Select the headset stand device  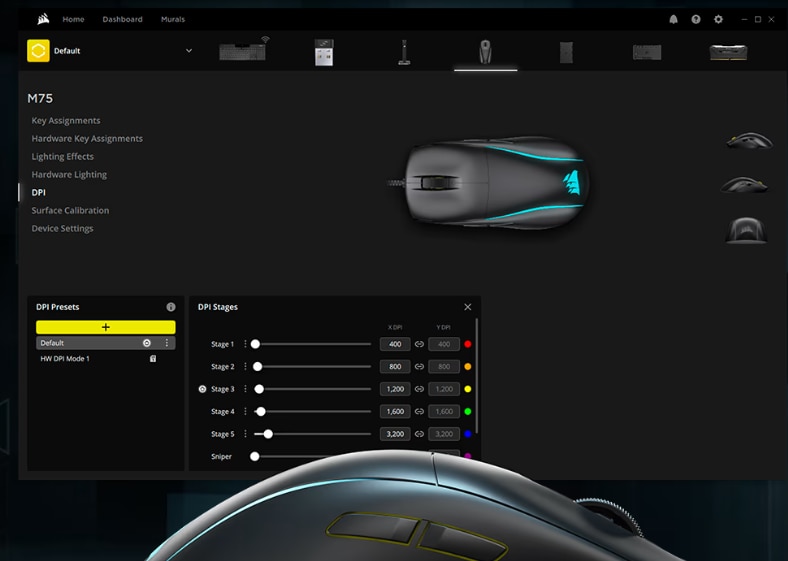click(x=405, y=52)
